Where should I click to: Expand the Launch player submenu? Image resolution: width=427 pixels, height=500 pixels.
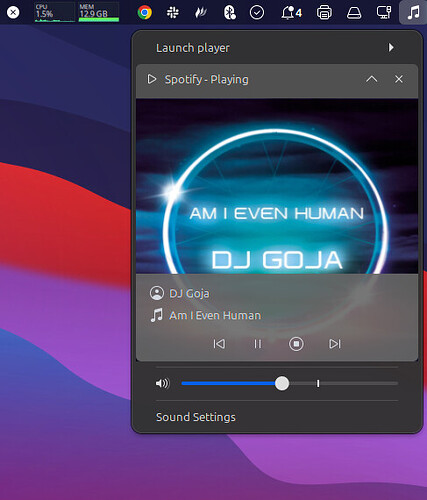click(277, 48)
